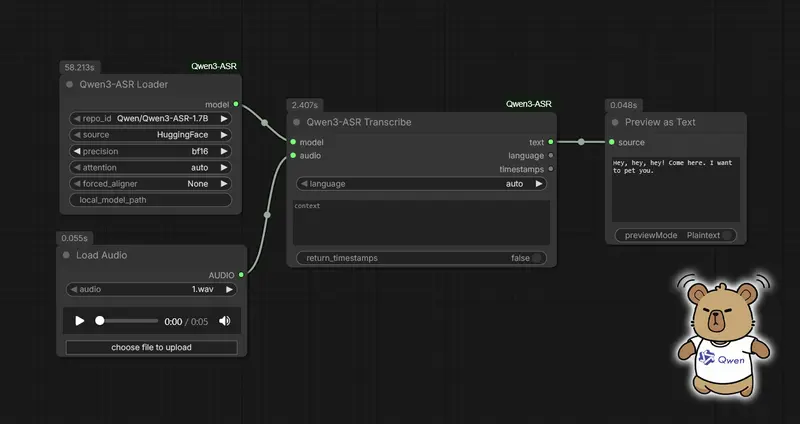This screenshot has width=800, height=424.
Task: Click the local_model_path field
Action: (150, 200)
